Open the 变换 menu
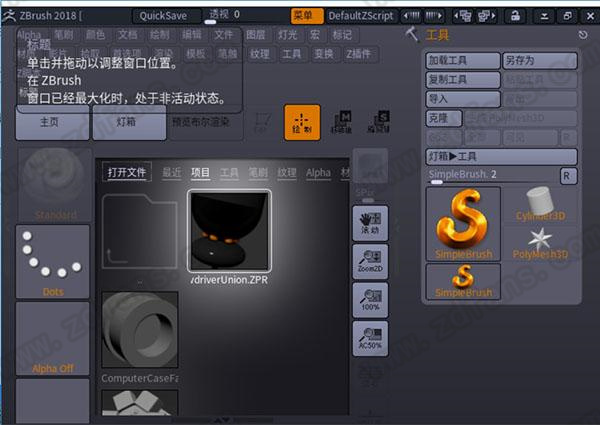The height and width of the screenshot is (425, 600). [x=324, y=54]
